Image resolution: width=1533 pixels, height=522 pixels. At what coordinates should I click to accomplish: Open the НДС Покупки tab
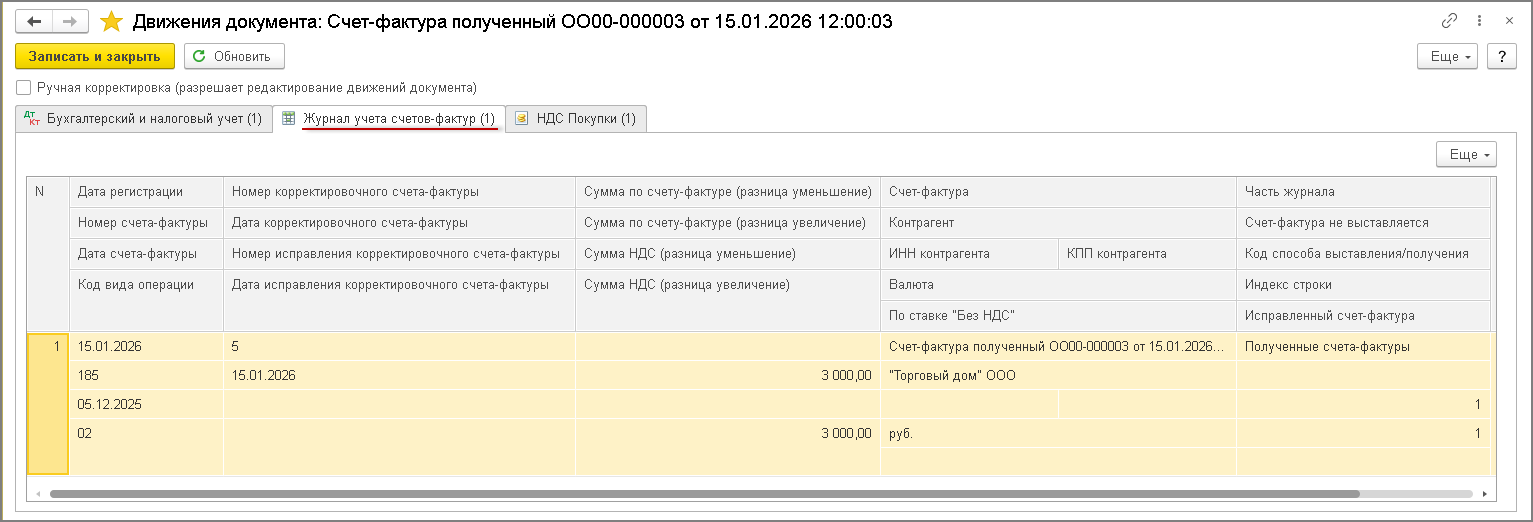(576, 119)
